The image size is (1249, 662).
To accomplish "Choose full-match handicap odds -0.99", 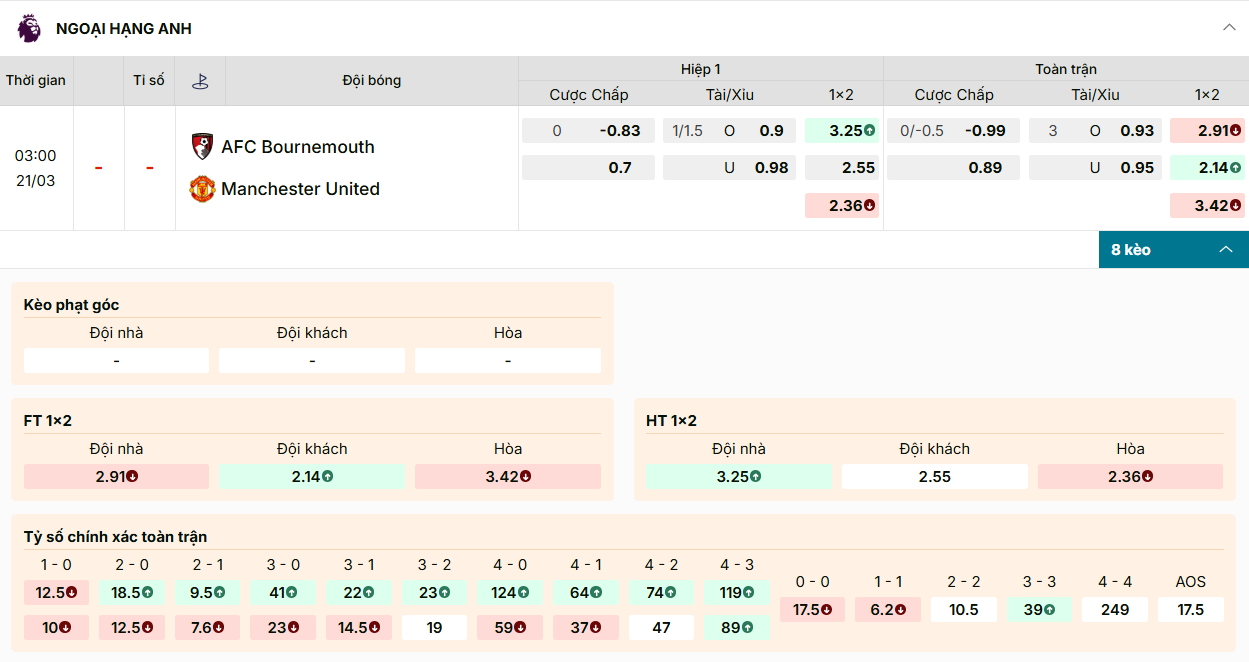I will click(985, 130).
